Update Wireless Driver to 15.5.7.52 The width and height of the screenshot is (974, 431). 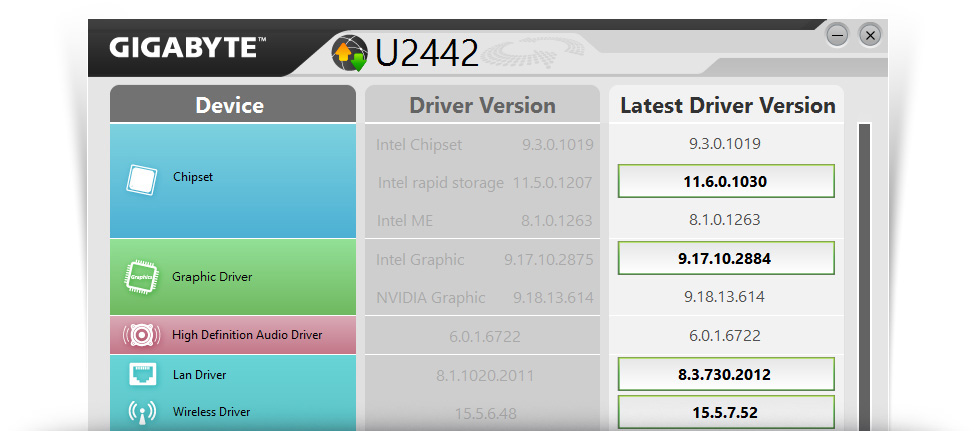click(726, 412)
